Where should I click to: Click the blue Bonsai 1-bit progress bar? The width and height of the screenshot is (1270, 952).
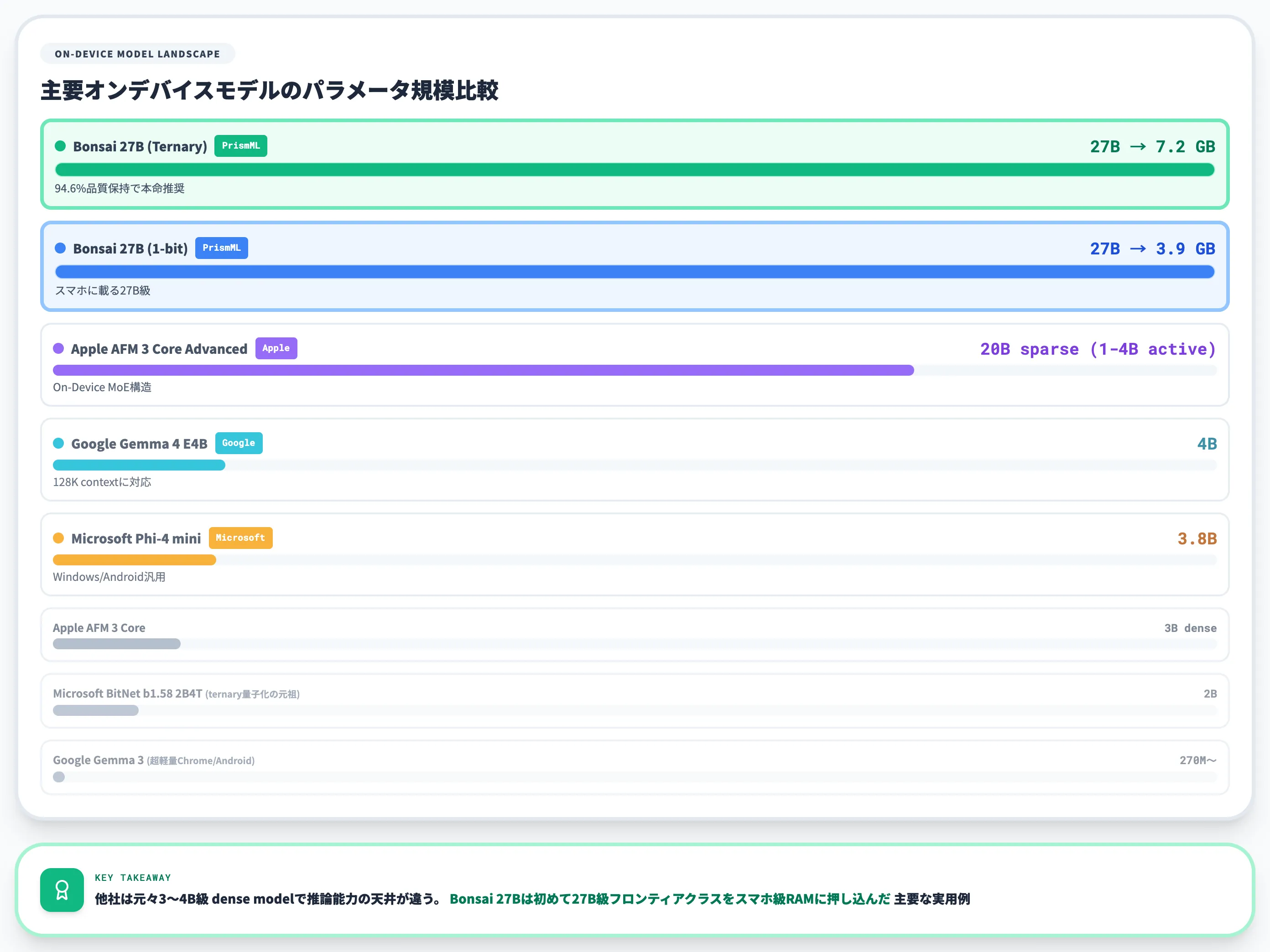(635, 272)
